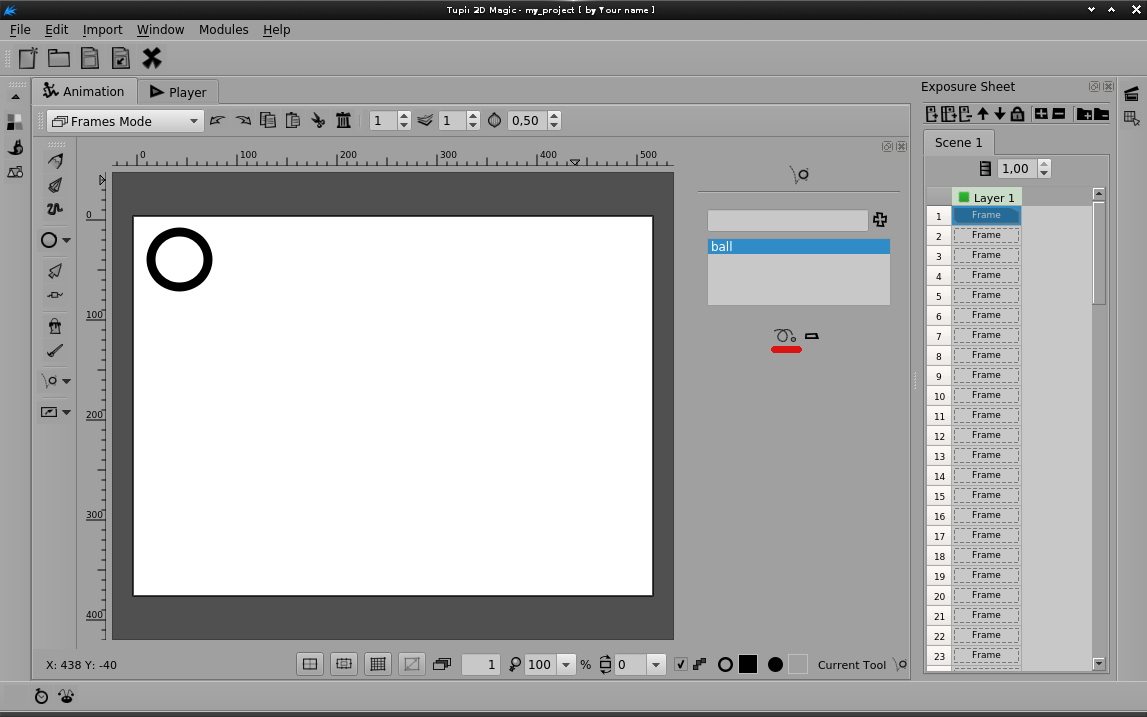
Task: Select the ball tween in the list
Action: tap(798, 246)
